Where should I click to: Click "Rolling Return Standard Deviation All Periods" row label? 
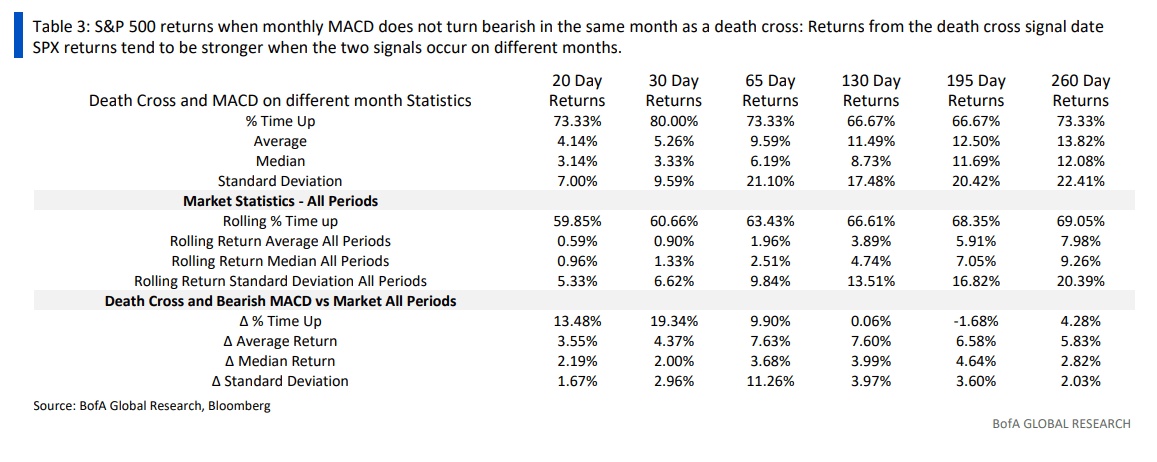[x=280, y=281]
